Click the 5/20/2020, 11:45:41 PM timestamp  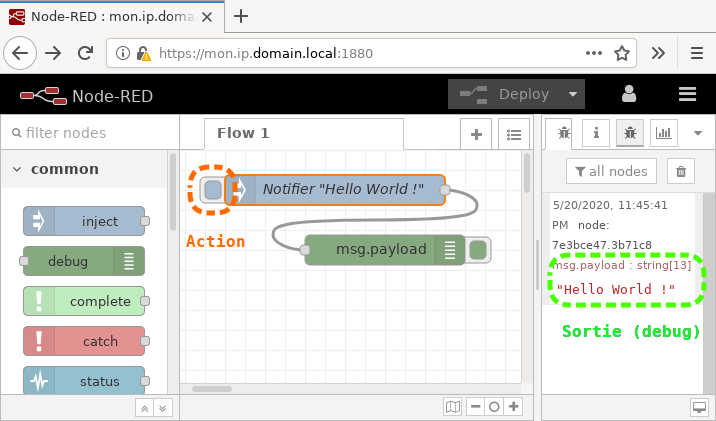coord(610,215)
